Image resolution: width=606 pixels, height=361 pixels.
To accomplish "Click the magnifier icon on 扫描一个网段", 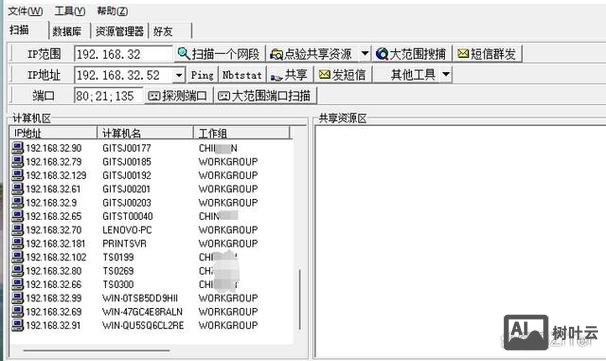I will (183, 54).
